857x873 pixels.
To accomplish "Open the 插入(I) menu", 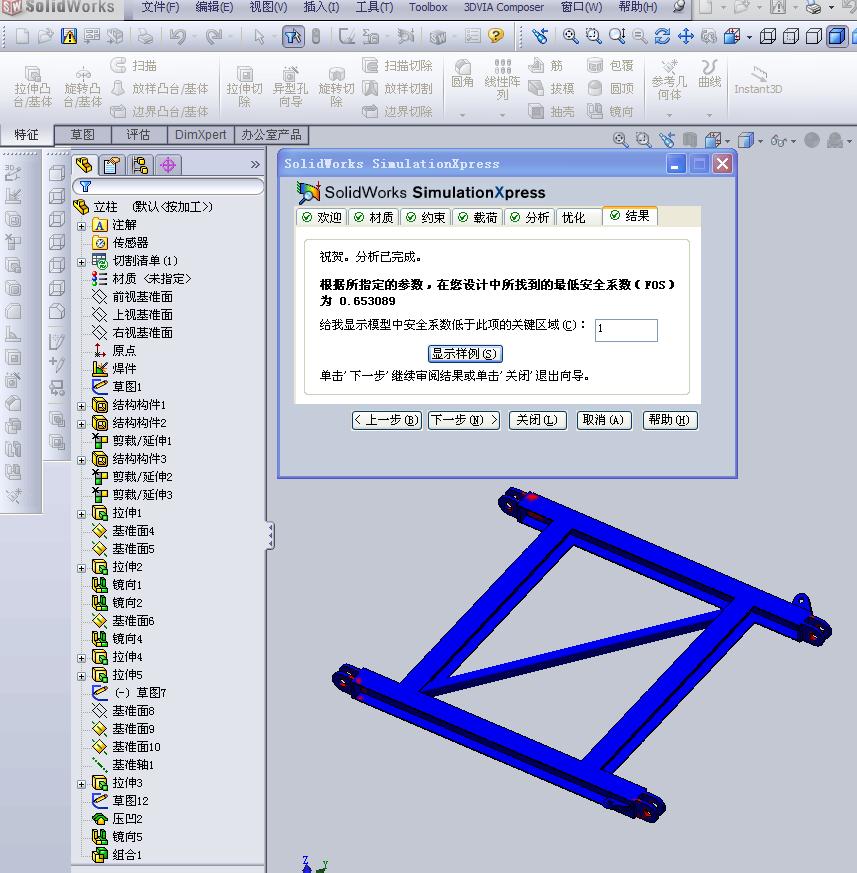I will (x=321, y=7).
